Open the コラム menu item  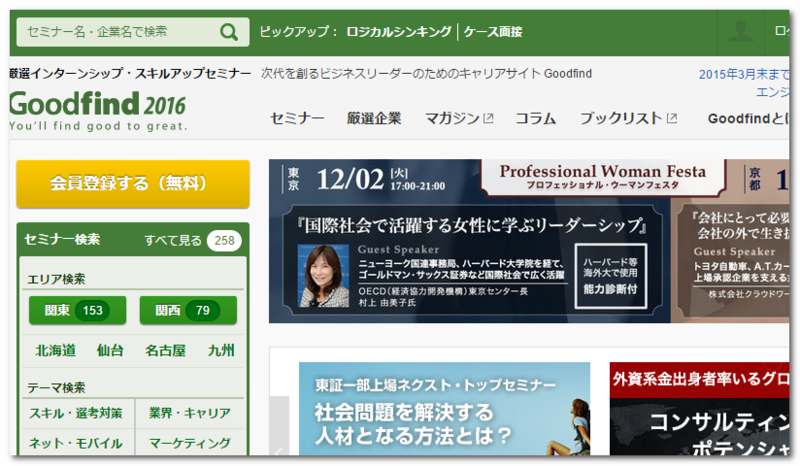pos(535,118)
